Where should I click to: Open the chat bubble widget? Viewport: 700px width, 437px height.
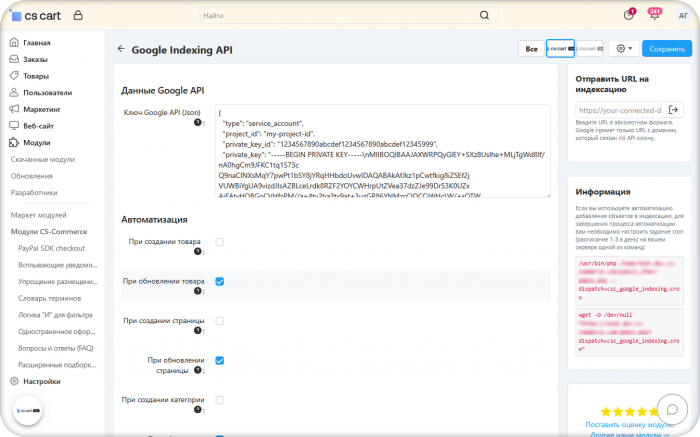[x=672, y=409]
